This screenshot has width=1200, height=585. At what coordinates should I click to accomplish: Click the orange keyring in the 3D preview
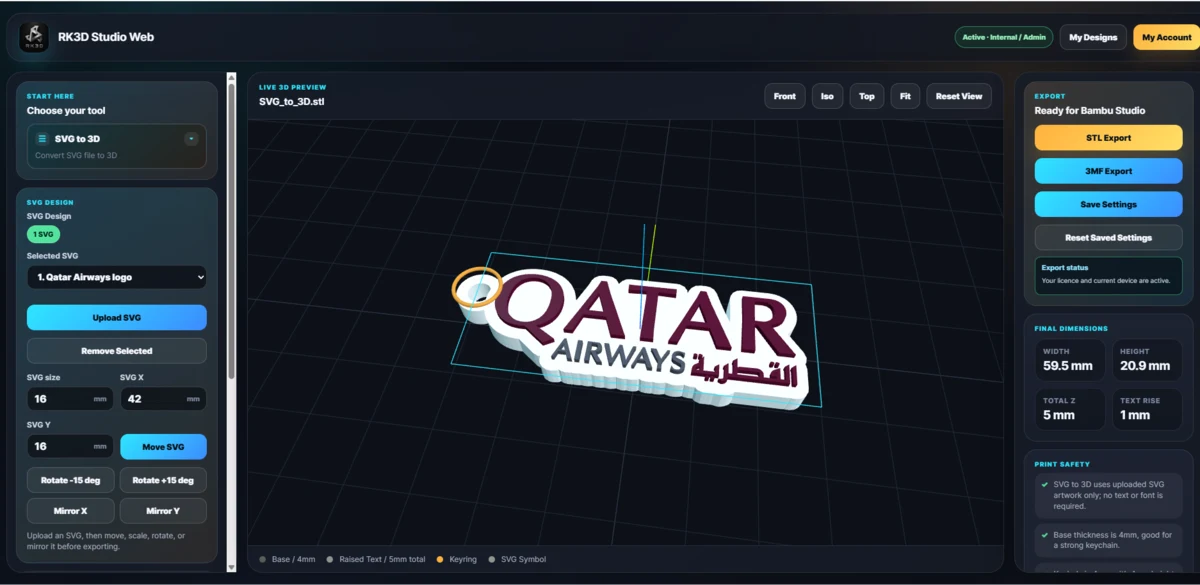click(476, 287)
